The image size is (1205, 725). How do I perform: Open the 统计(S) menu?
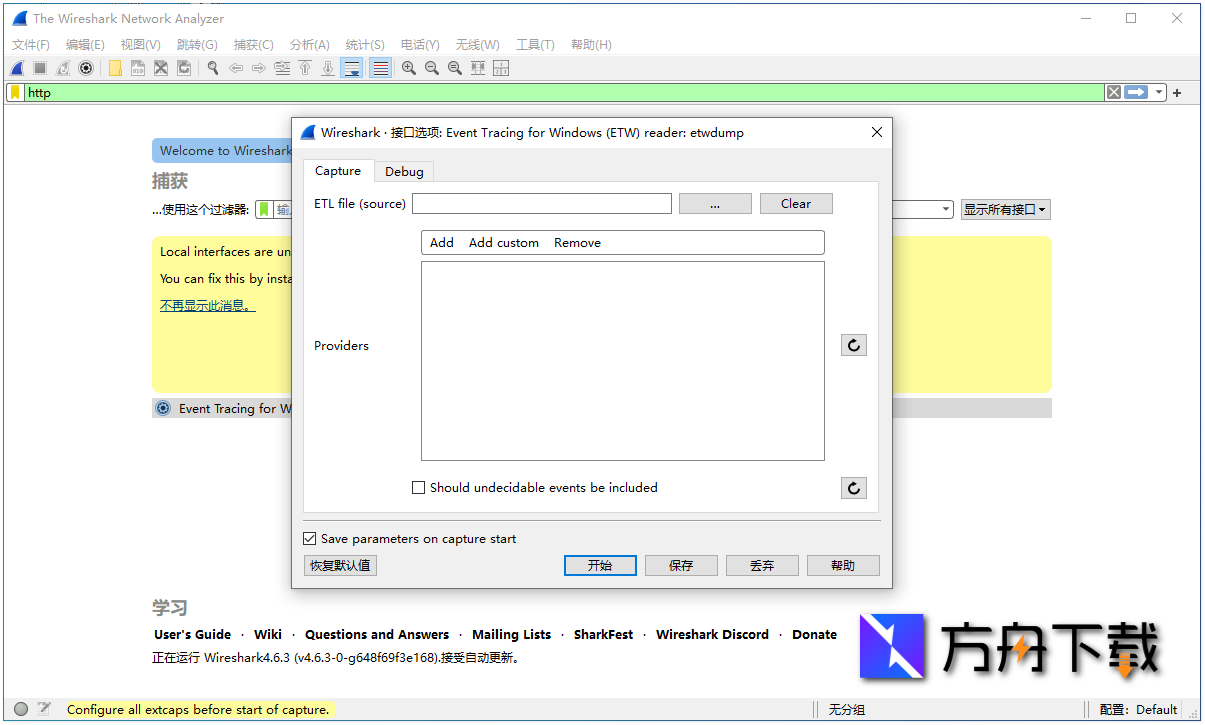(x=364, y=44)
